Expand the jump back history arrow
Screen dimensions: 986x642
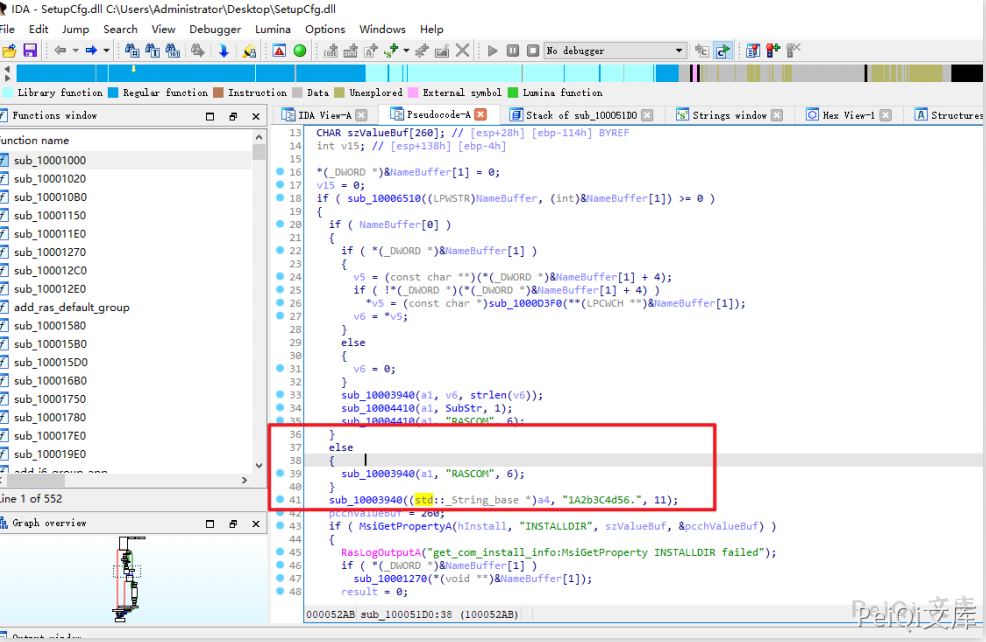click(75, 50)
